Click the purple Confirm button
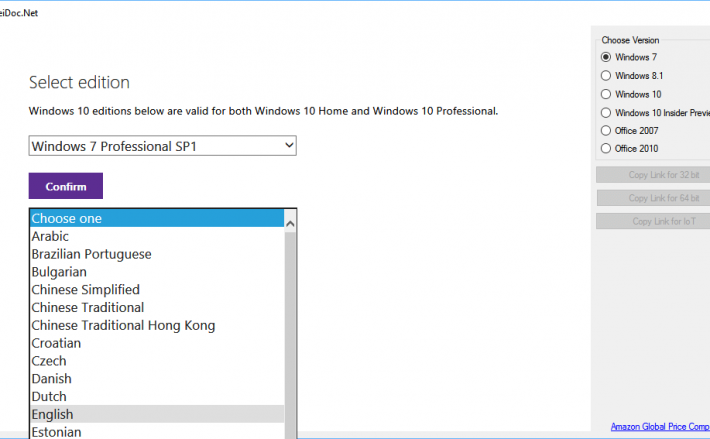Screen dimensions: 710x439 (66, 186)
